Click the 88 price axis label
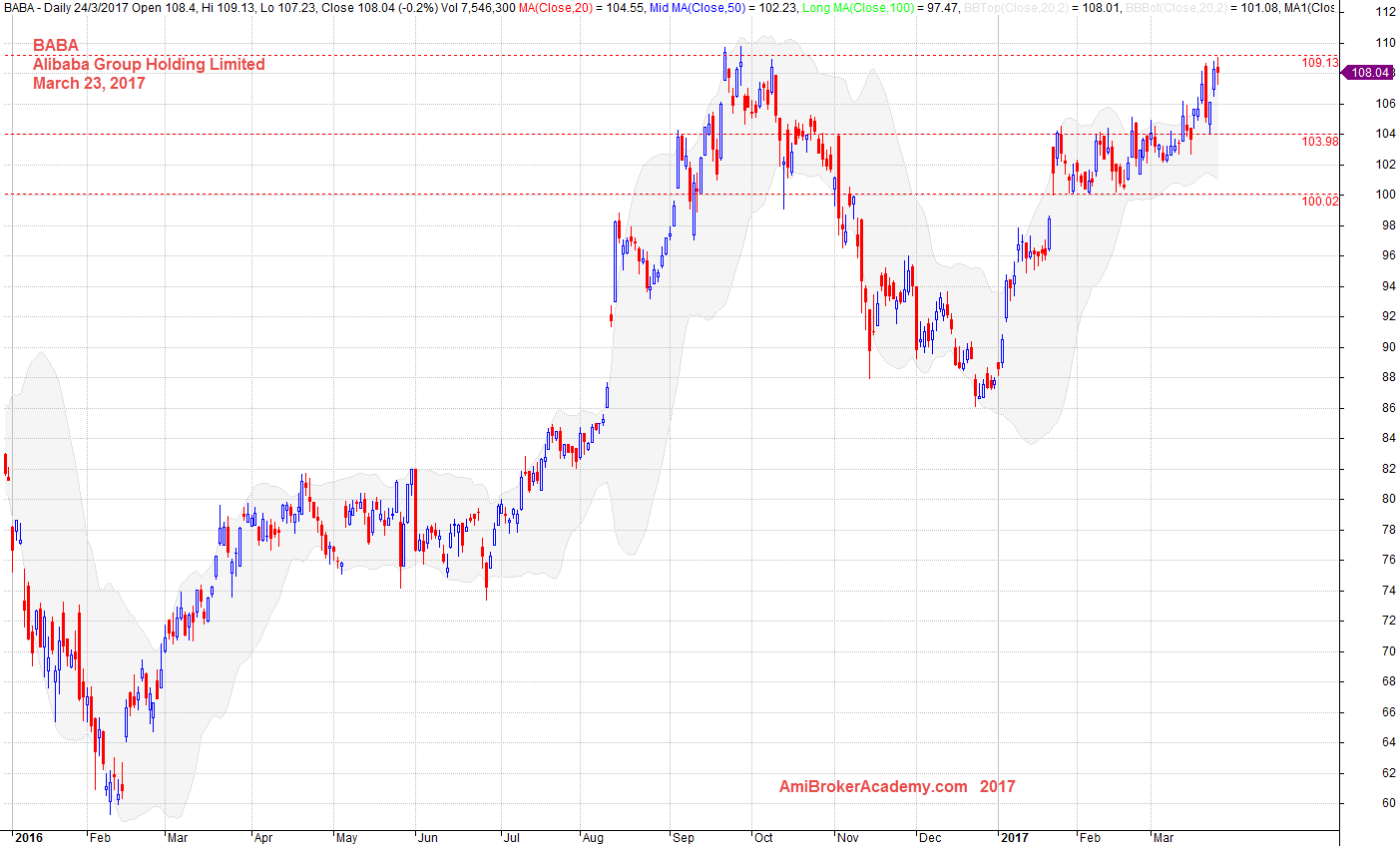This screenshot has width=1400, height=846. (x=1389, y=378)
